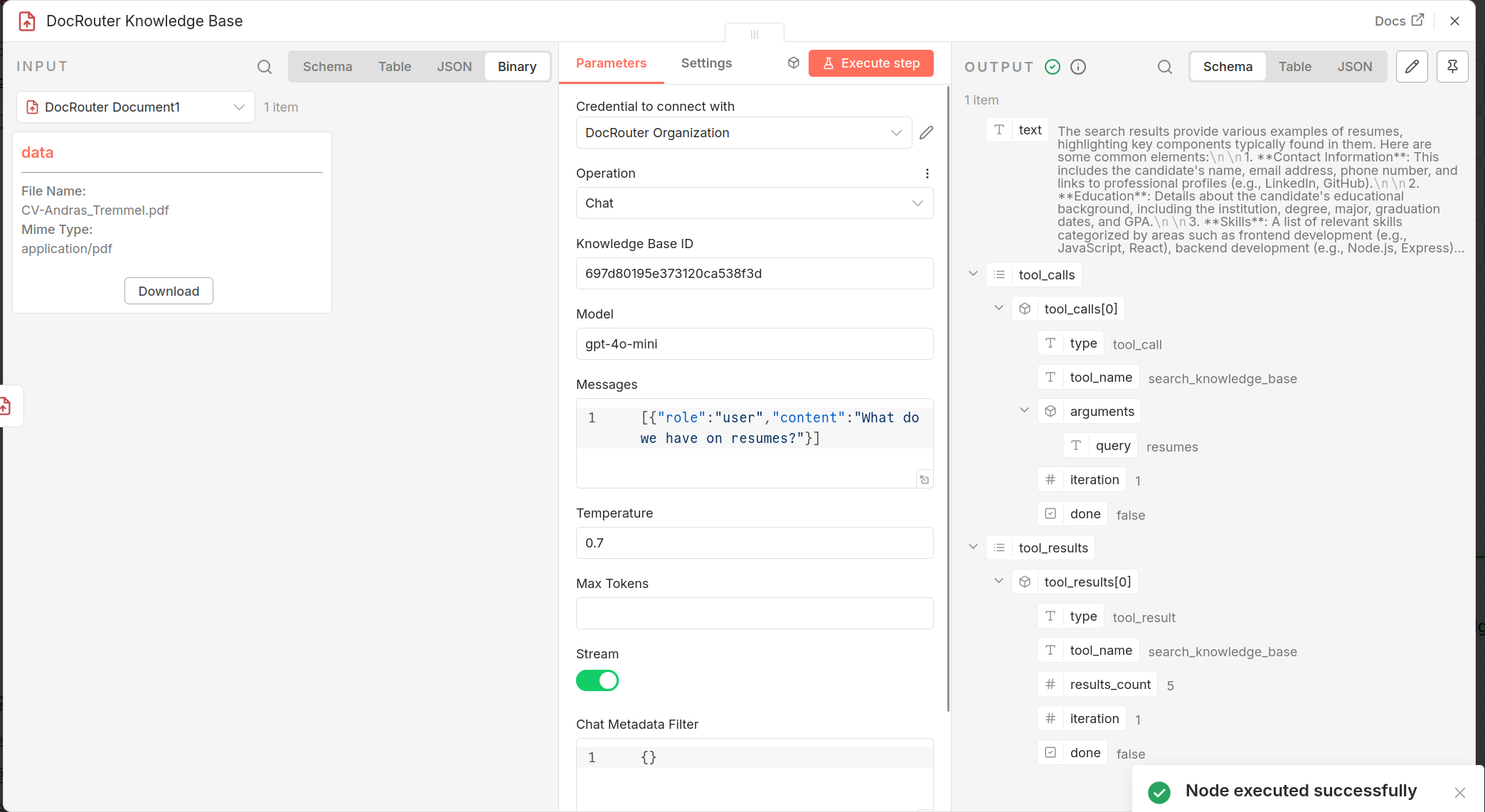Switch output view to JSON

pos(1354,67)
